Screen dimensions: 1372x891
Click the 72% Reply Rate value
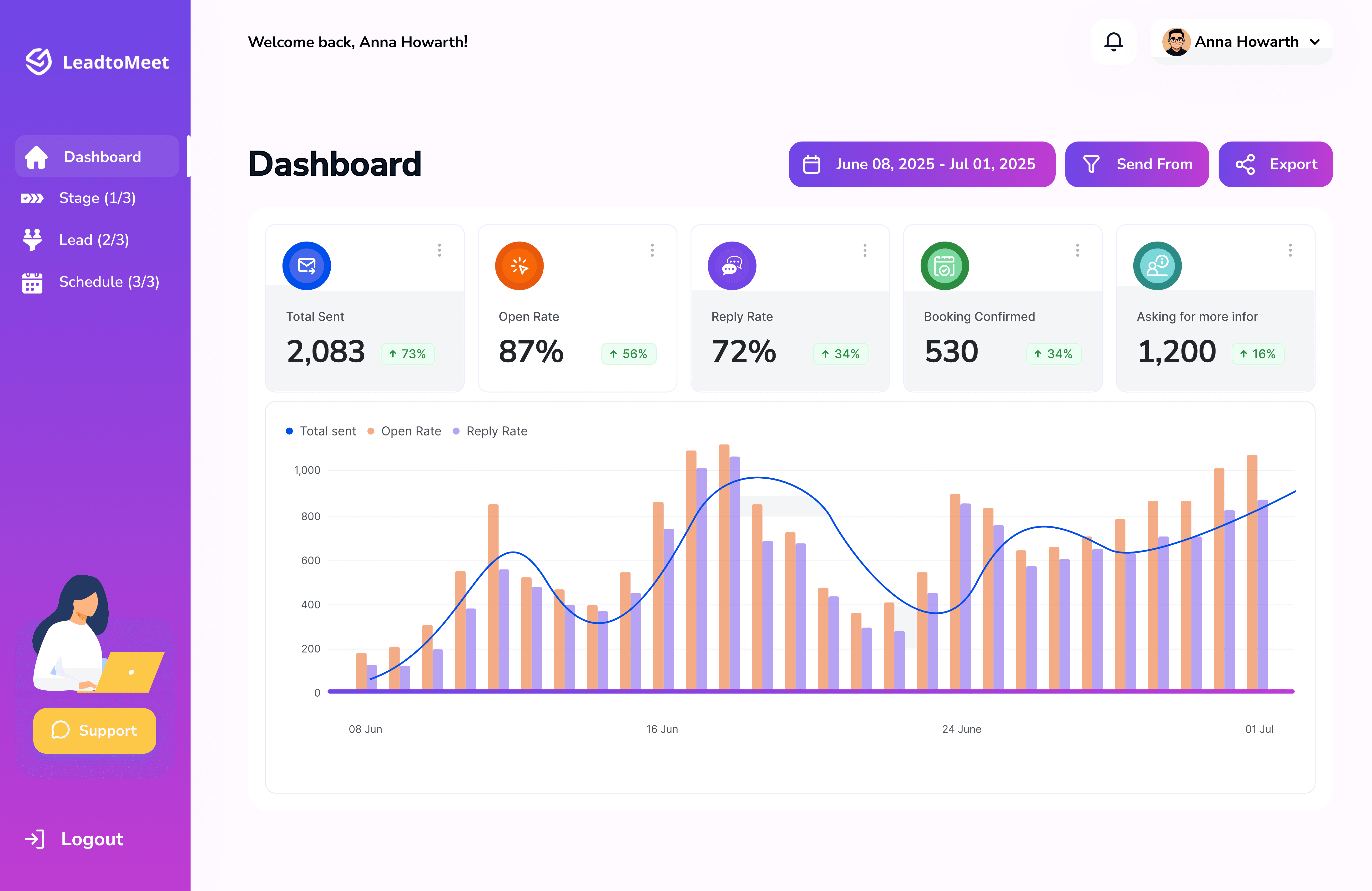coord(744,352)
